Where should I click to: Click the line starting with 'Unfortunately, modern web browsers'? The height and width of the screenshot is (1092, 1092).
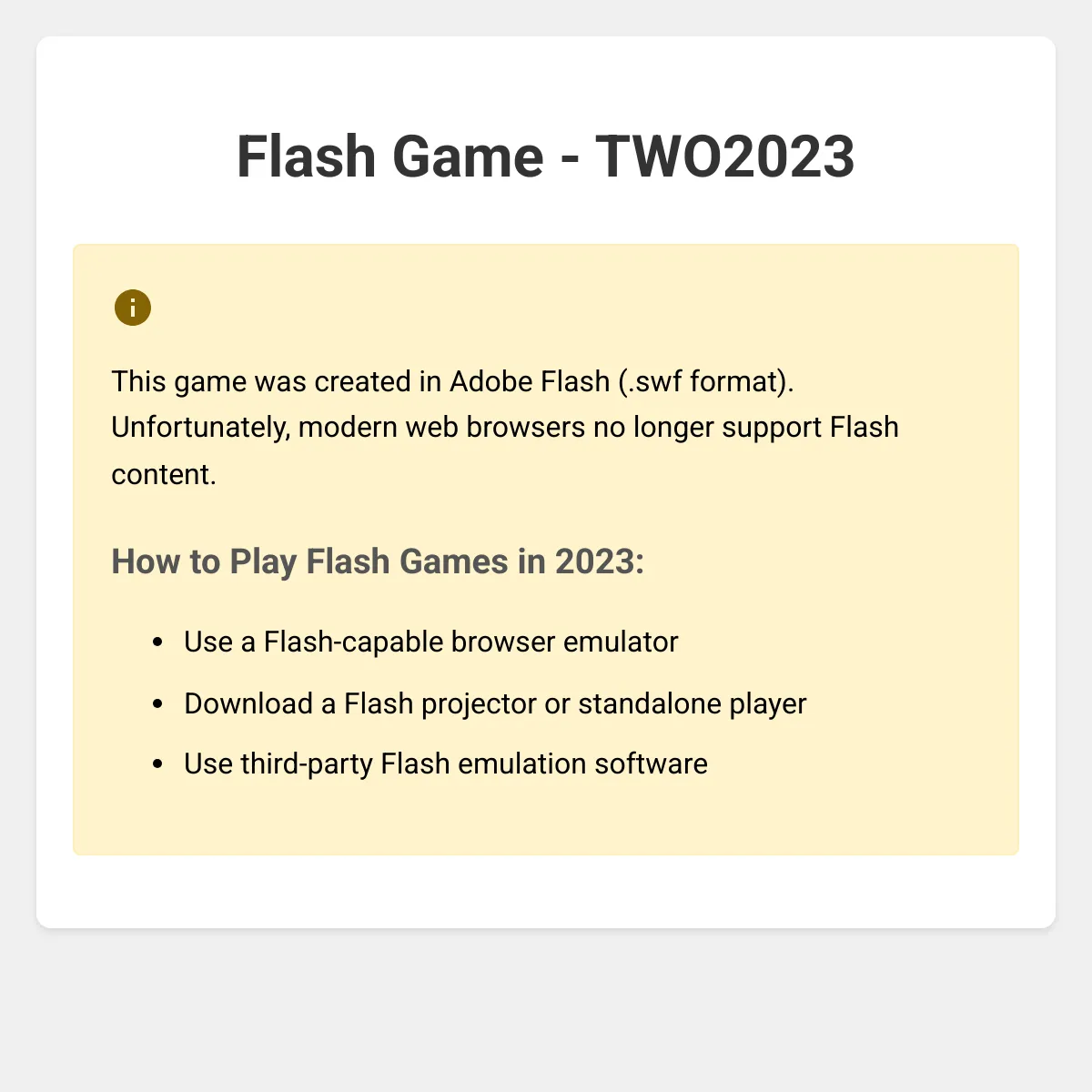click(x=505, y=428)
